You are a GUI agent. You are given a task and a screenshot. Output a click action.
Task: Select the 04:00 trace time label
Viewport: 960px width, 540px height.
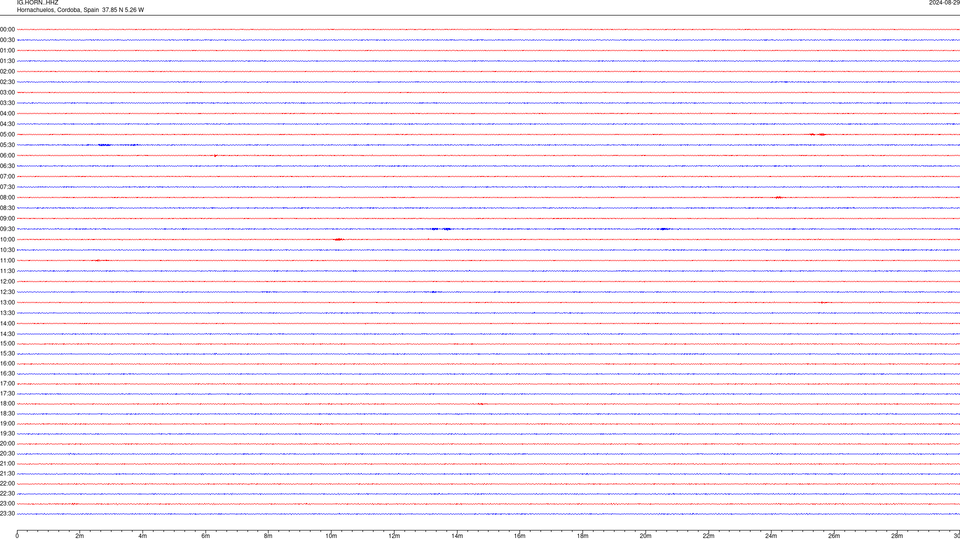(x=7, y=113)
